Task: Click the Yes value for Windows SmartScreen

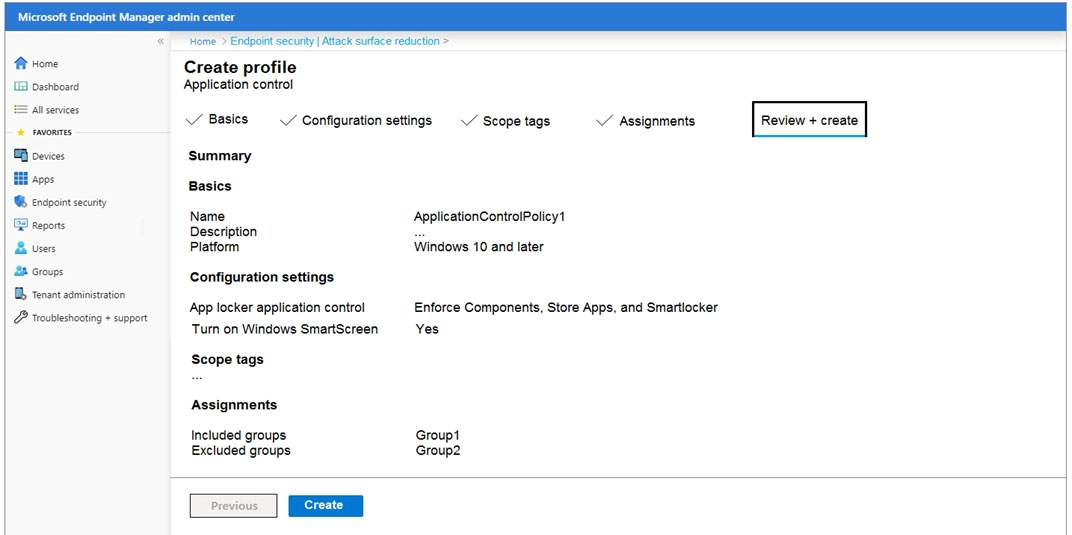Action: [427, 329]
